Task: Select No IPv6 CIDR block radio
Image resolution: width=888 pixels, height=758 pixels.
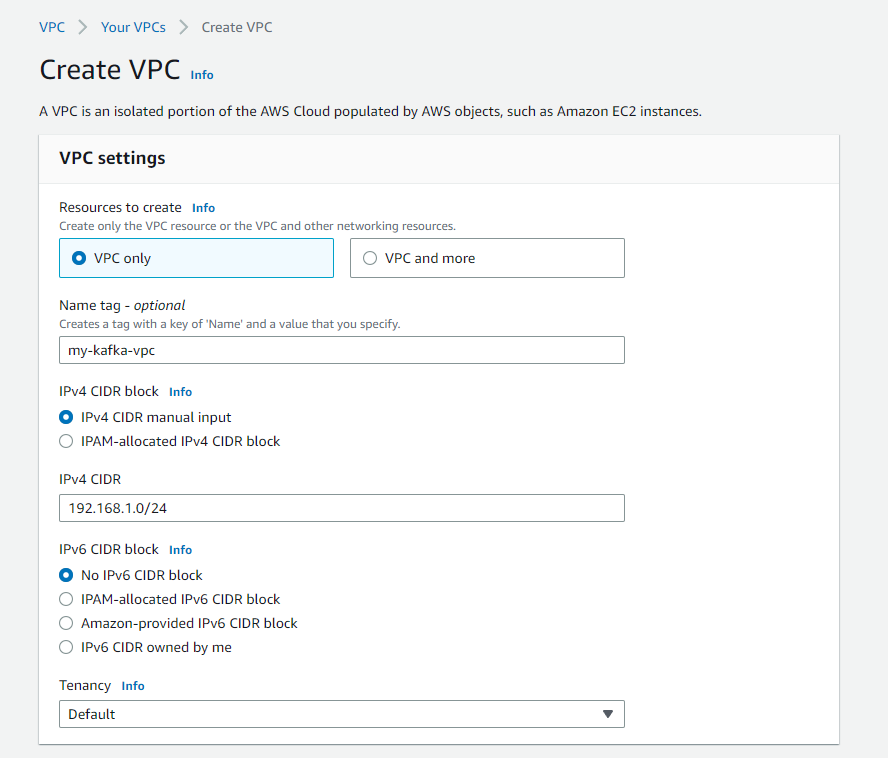Action: 66,575
